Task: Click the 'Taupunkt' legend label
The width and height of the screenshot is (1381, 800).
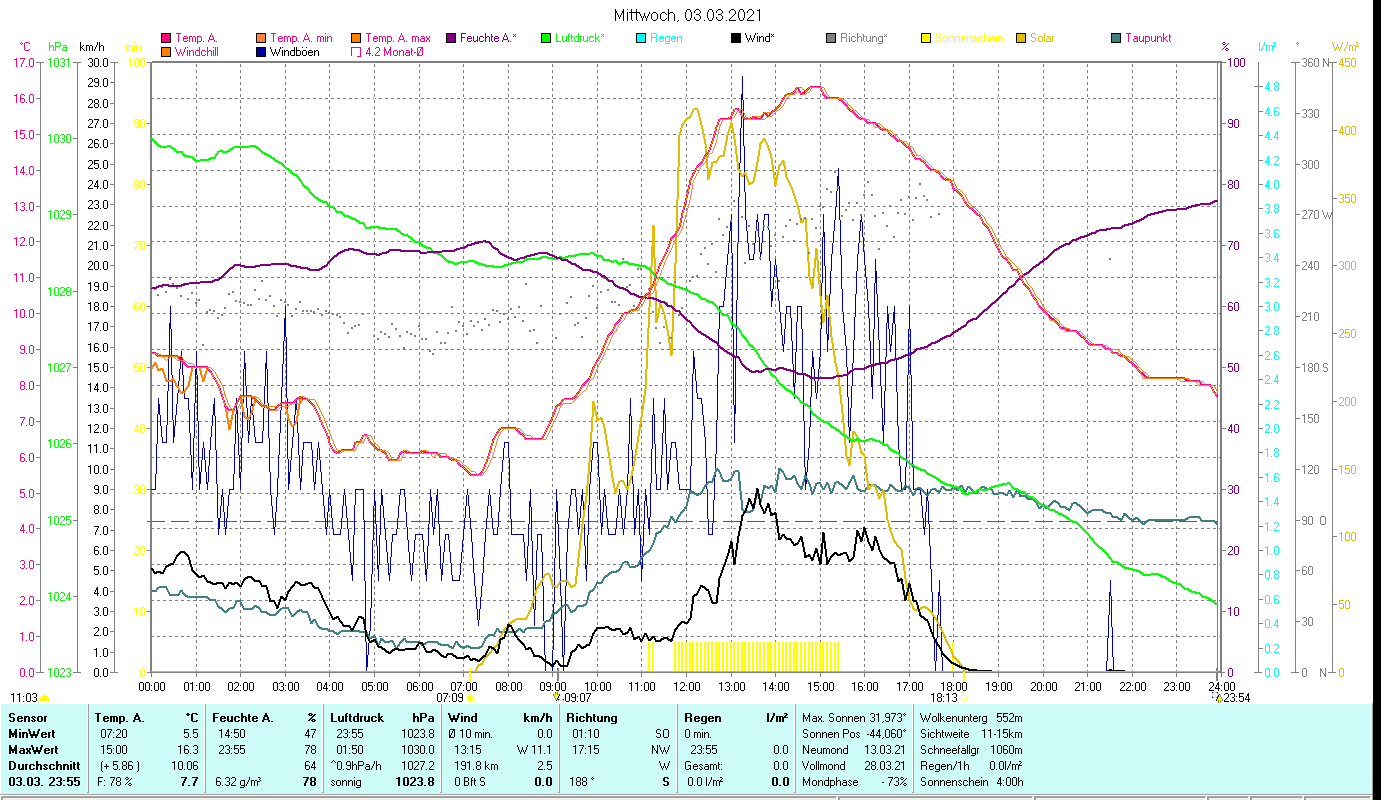Action: (x=1148, y=38)
